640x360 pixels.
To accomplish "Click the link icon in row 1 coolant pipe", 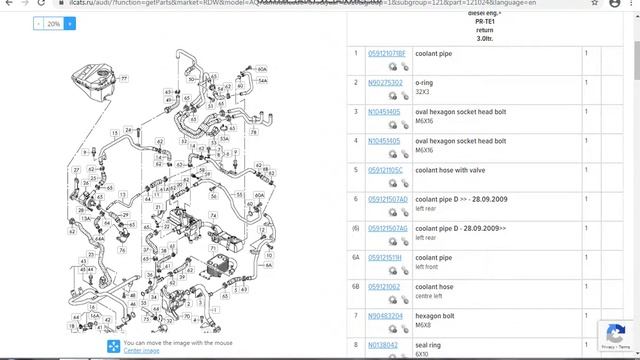I will coord(404,67).
